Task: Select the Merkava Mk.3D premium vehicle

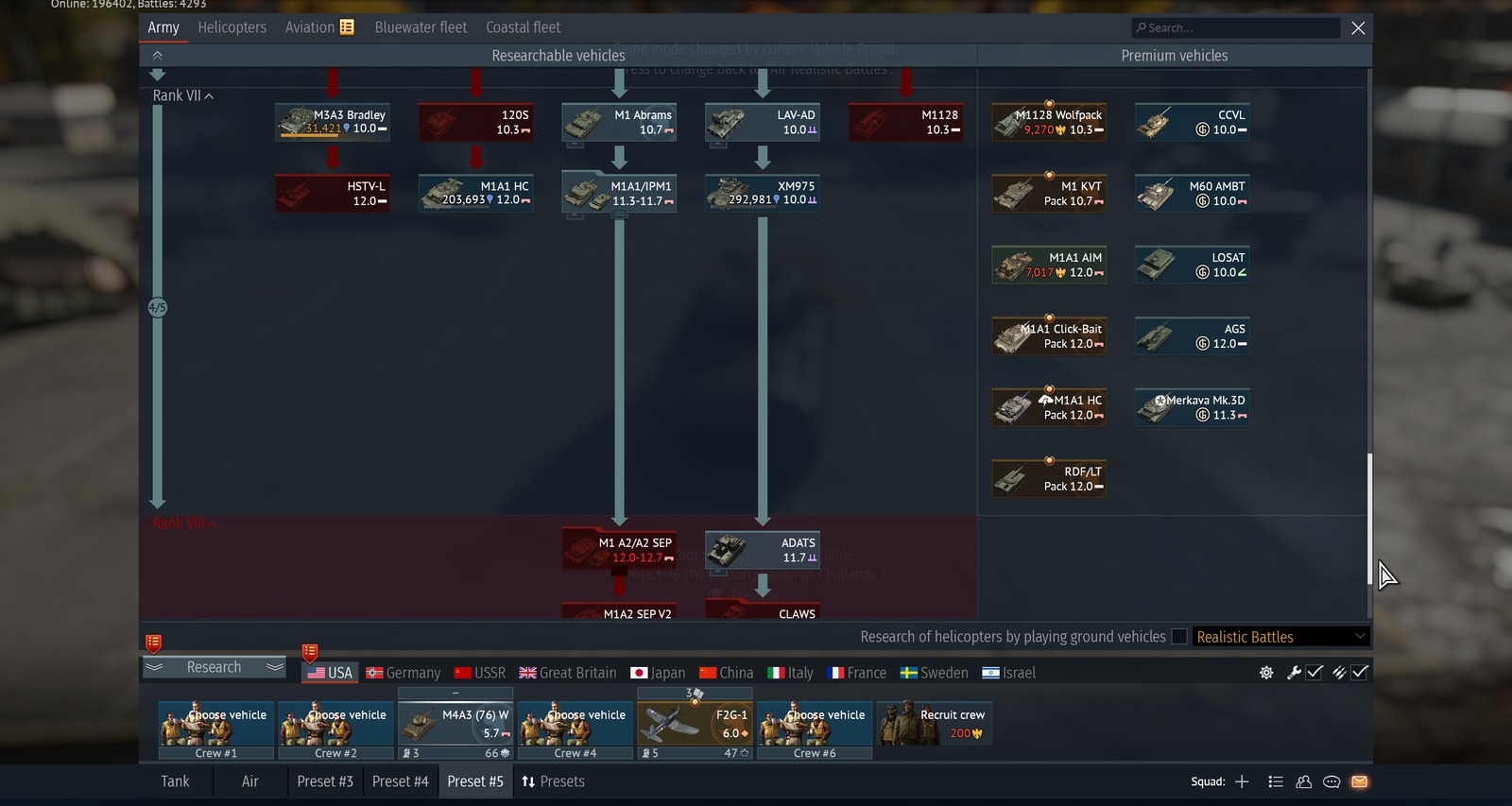Action: [1193, 408]
